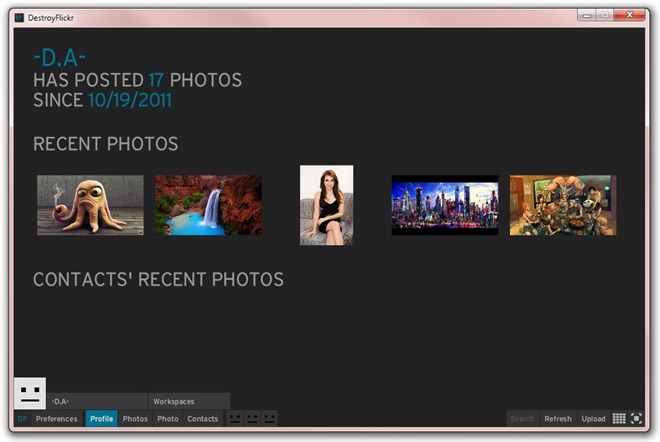Click the 17 photos count

pyautogui.click(x=156, y=80)
